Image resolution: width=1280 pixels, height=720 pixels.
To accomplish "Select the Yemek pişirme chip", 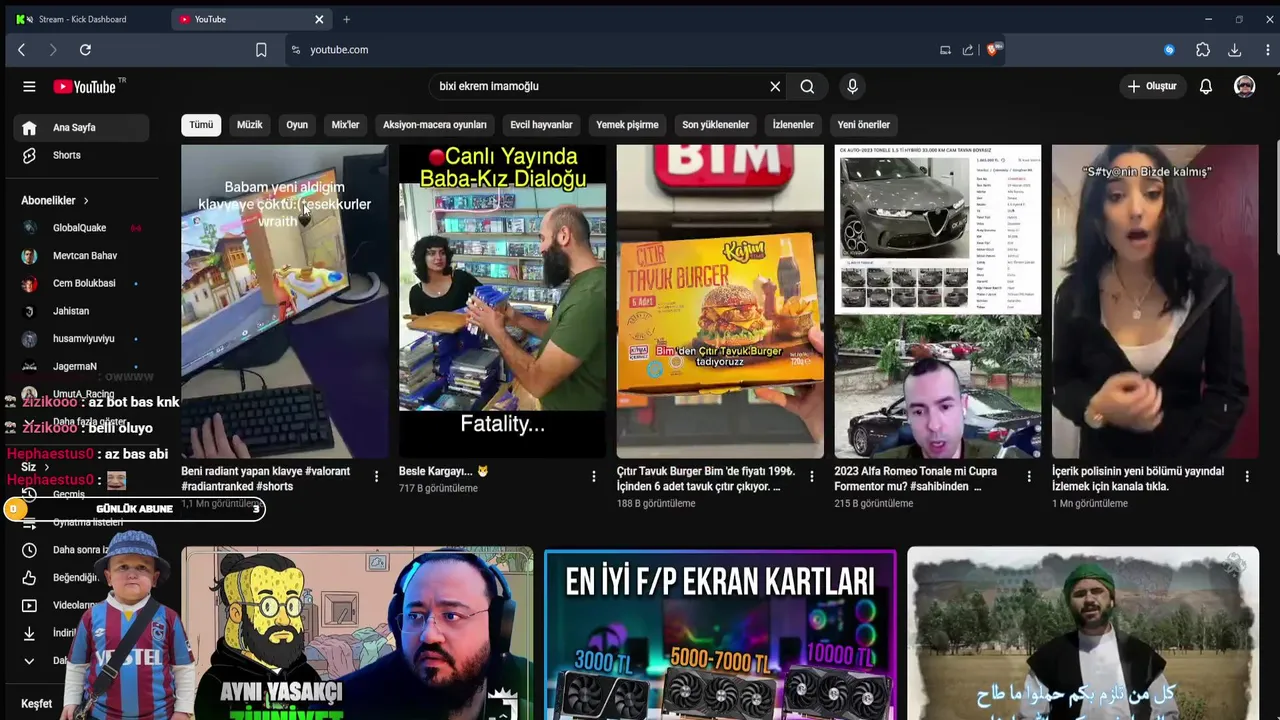I will click(627, 125).
